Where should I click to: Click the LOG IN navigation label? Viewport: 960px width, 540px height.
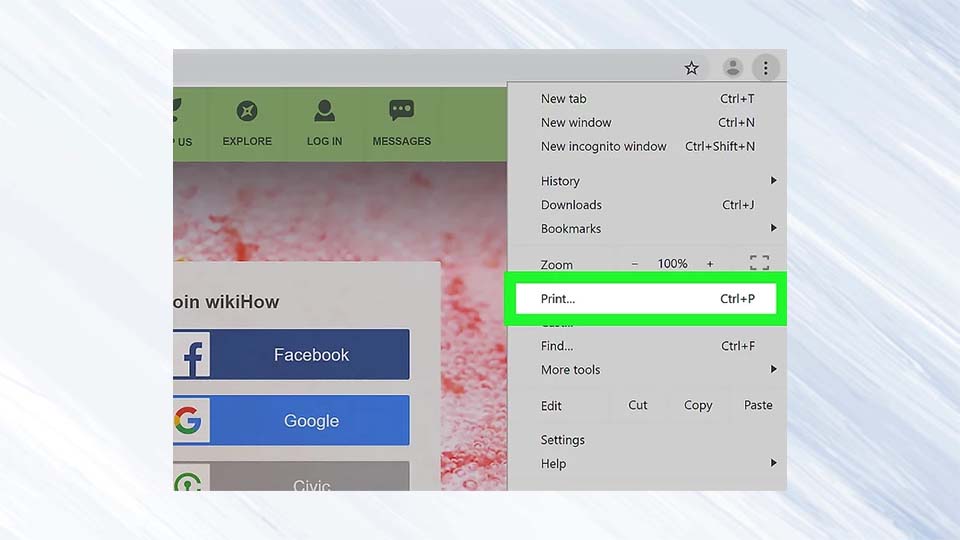pyautogui.click(x=324, y=141)
